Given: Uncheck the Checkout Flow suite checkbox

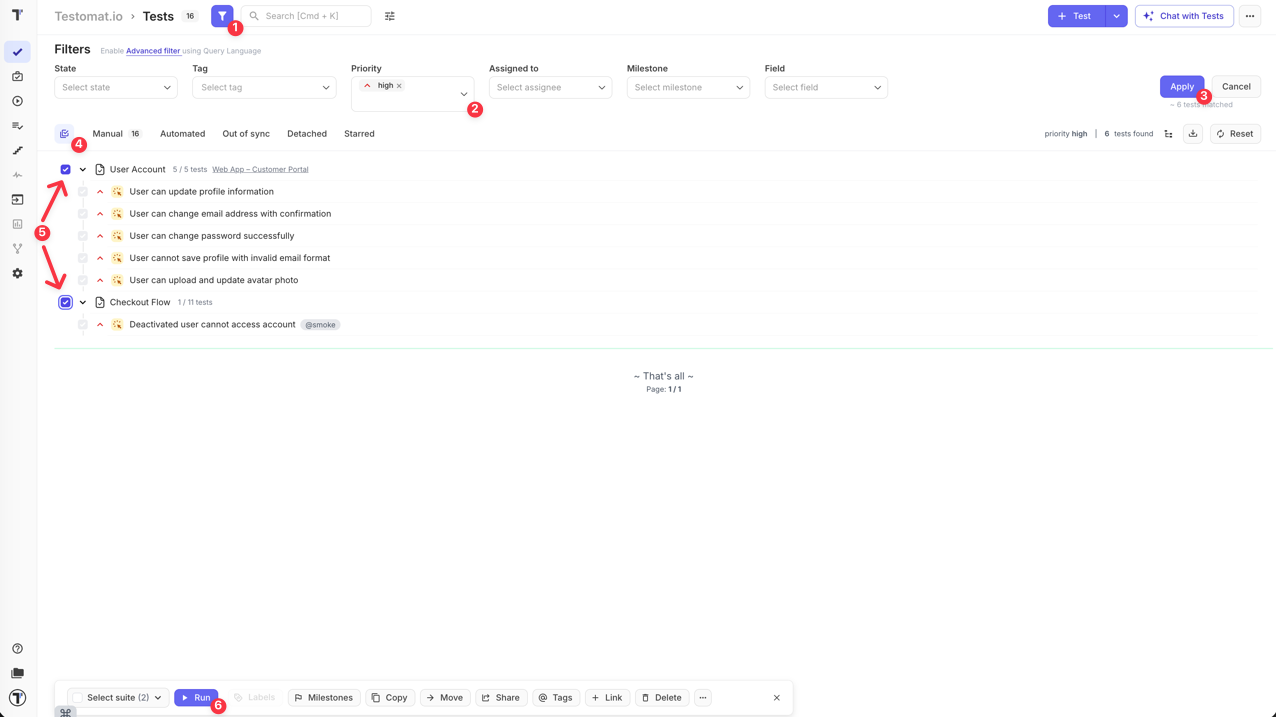Looking at the screenshot, I should (x=66, y=302).
